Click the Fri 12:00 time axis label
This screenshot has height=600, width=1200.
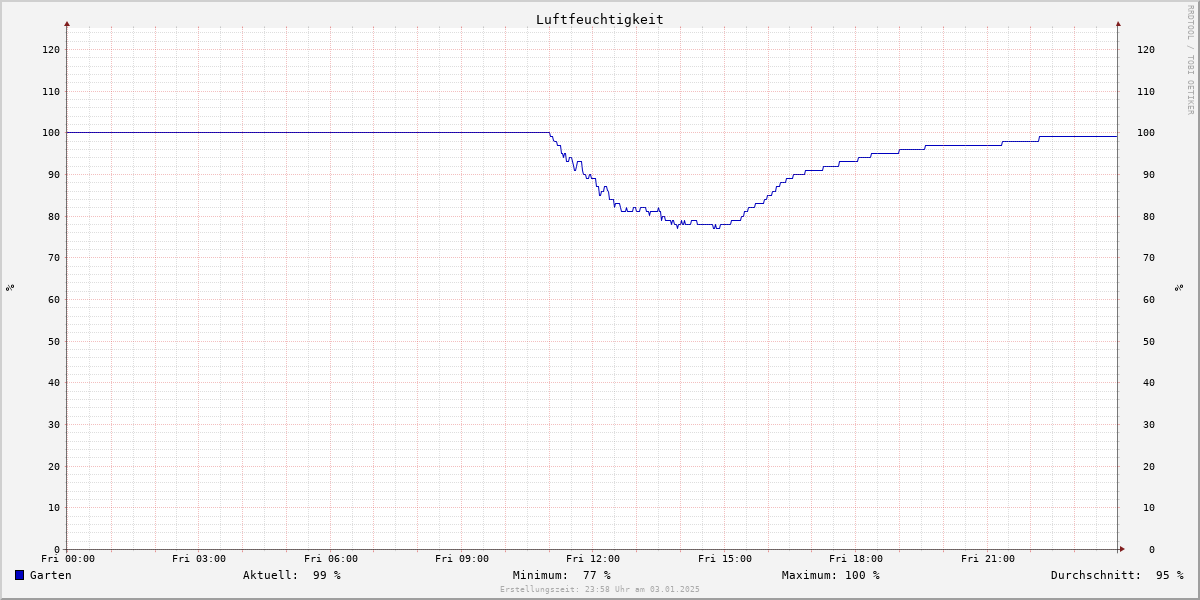point(593,559)
